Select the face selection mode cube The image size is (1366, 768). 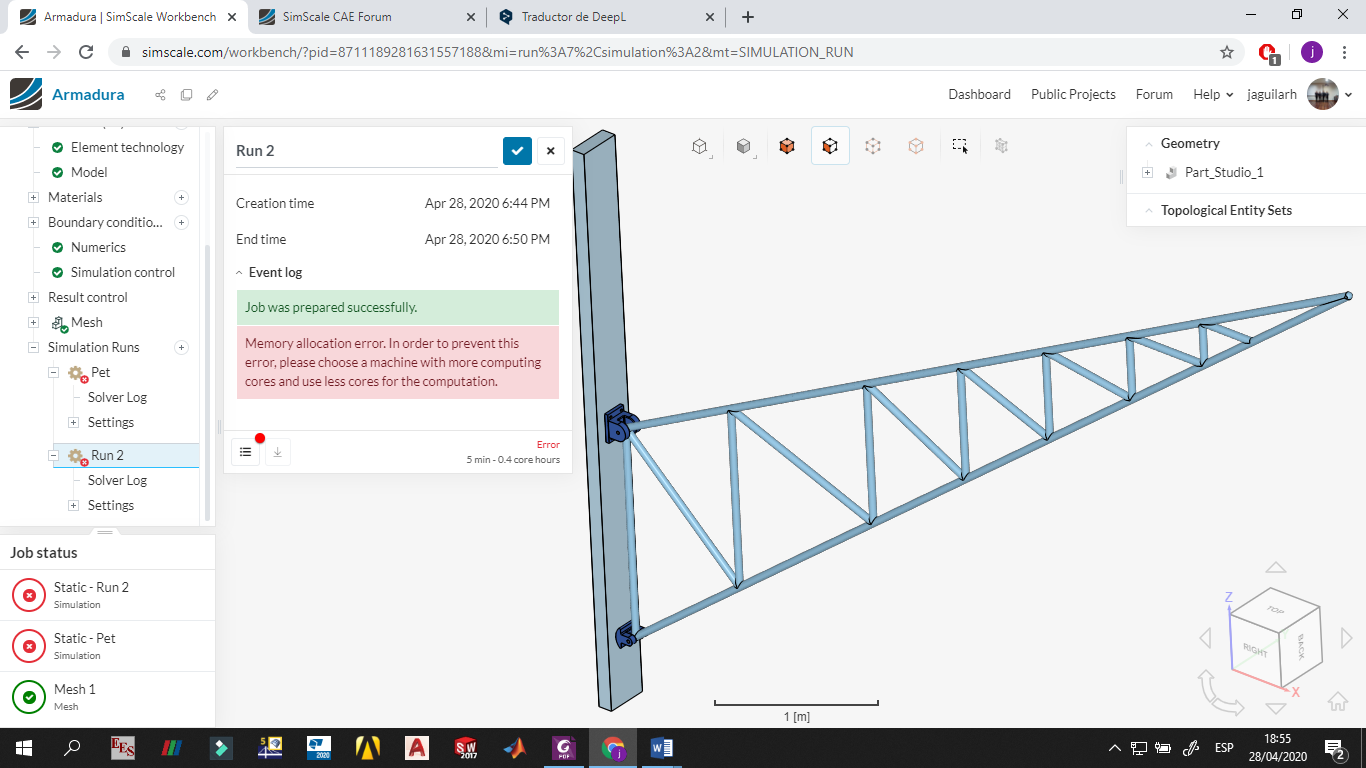[x=830, y=146]
